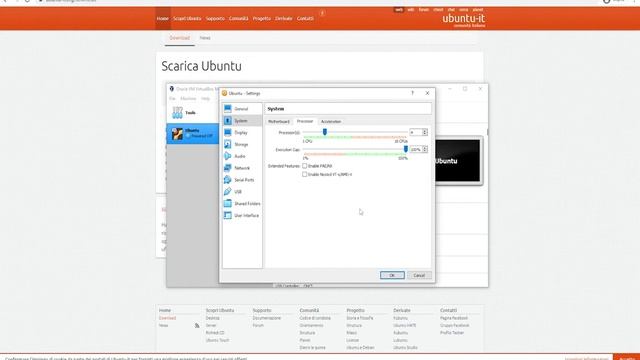Switch to the Motherboard tab
This screenshot has height=360, width=640.
click(x=279, y=122)
